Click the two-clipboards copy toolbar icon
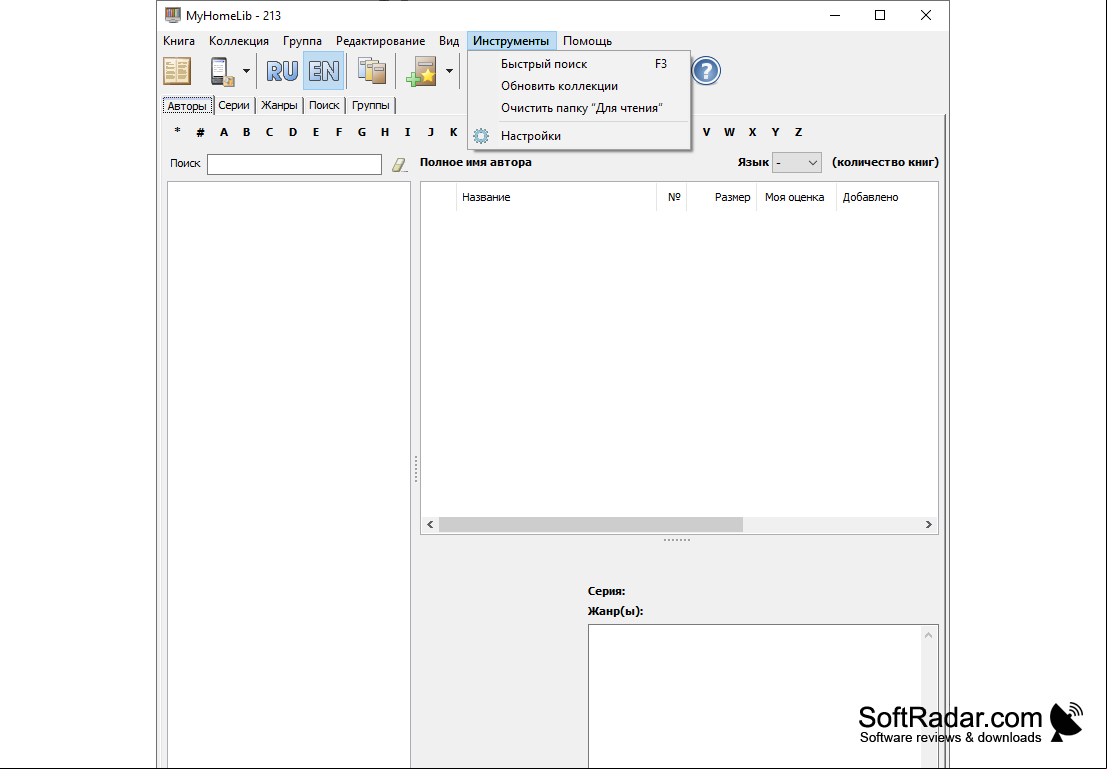The image size is (1107, 769). tap(371, 71)
